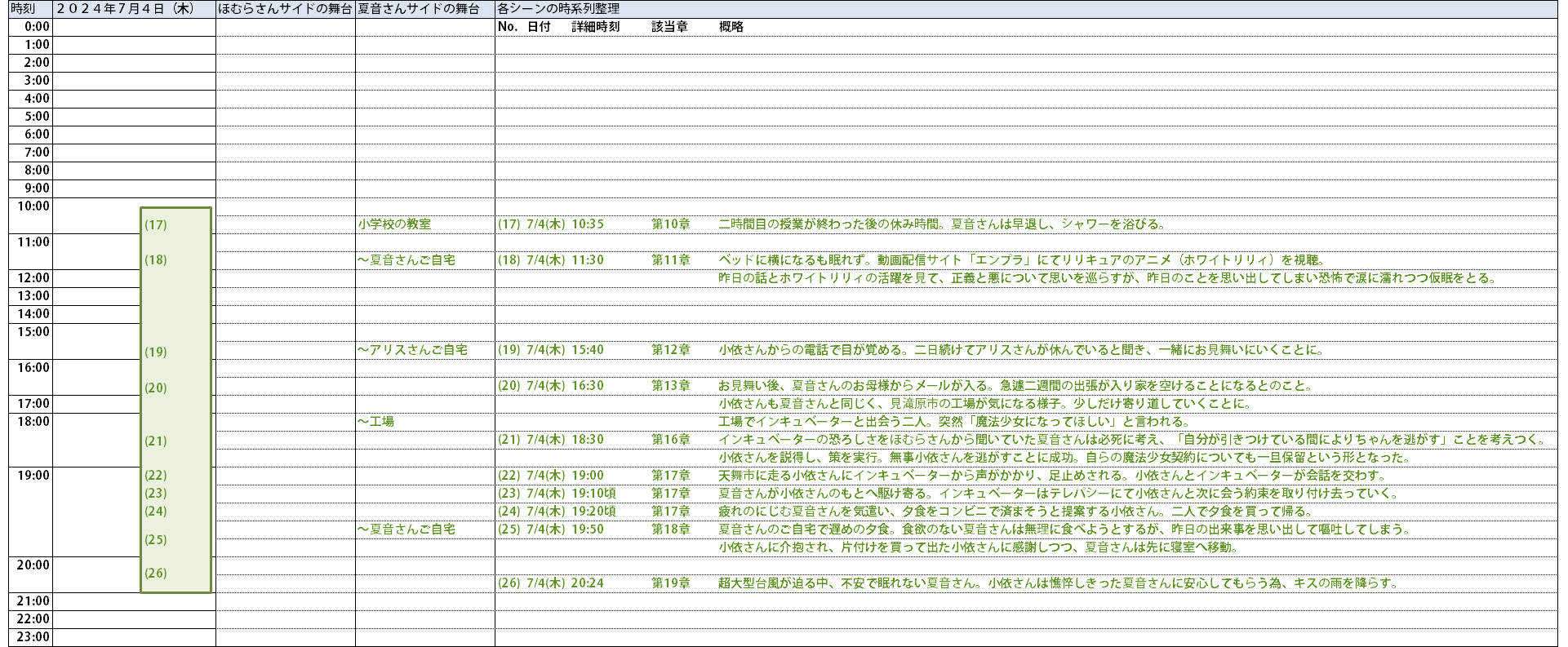
Task: Select the 概略 sub-header cell
Action: pos(731,27)
